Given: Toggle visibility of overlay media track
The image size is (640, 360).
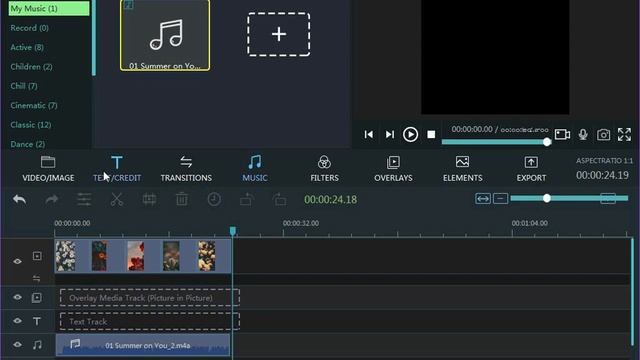Looking at the screenshot, I should pyautogui.click(x=17, y=297).
